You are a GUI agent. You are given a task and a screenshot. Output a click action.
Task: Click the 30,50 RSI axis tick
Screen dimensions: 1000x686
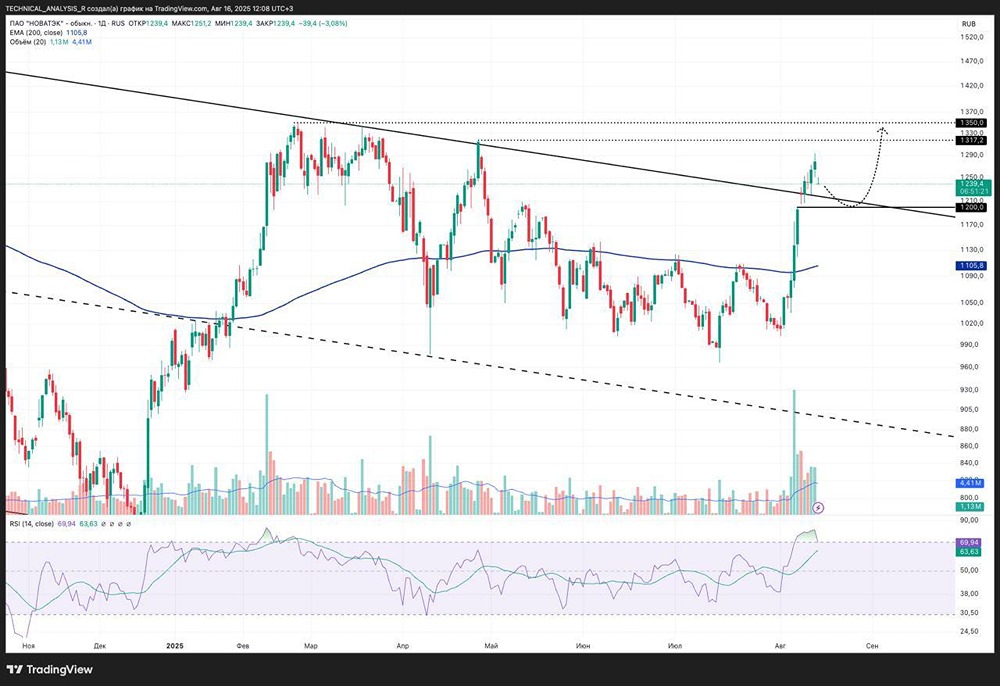point(969,613)
